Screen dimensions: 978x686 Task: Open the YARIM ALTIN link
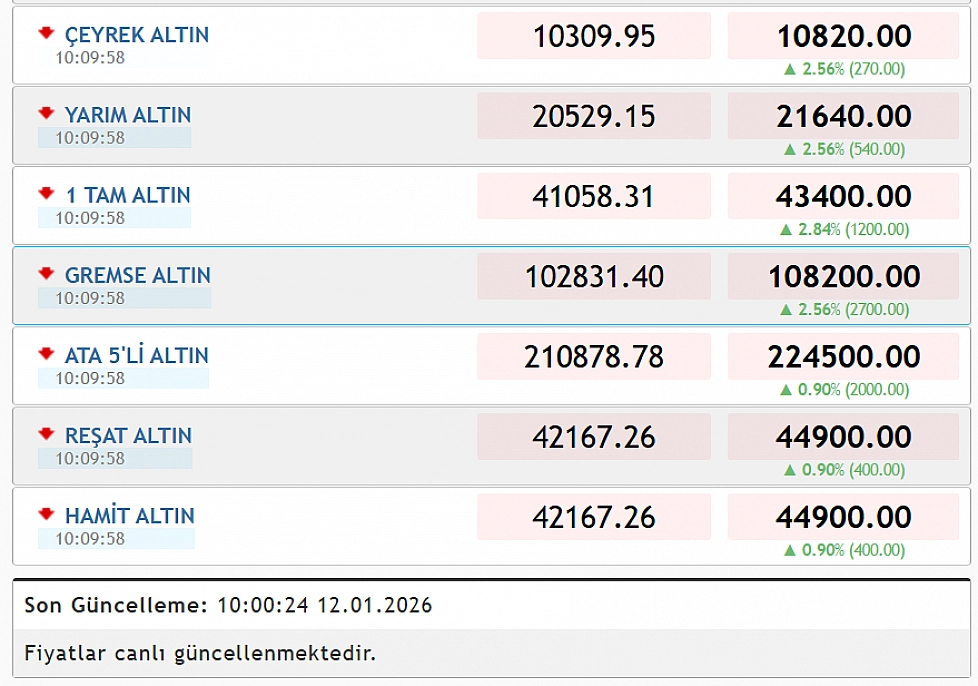click(x=128, y=115)
